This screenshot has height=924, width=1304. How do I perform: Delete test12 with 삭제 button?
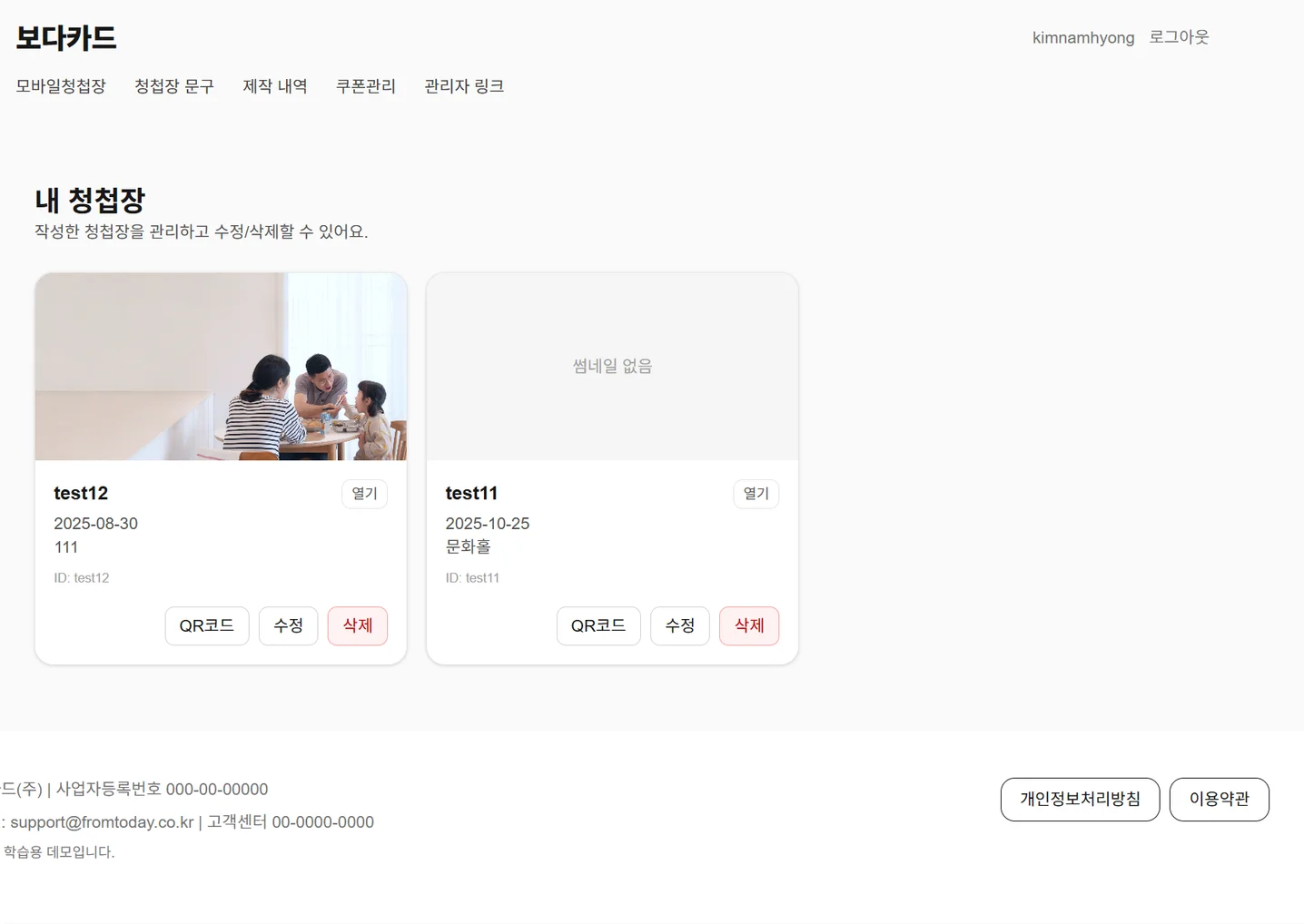[358, 626]
